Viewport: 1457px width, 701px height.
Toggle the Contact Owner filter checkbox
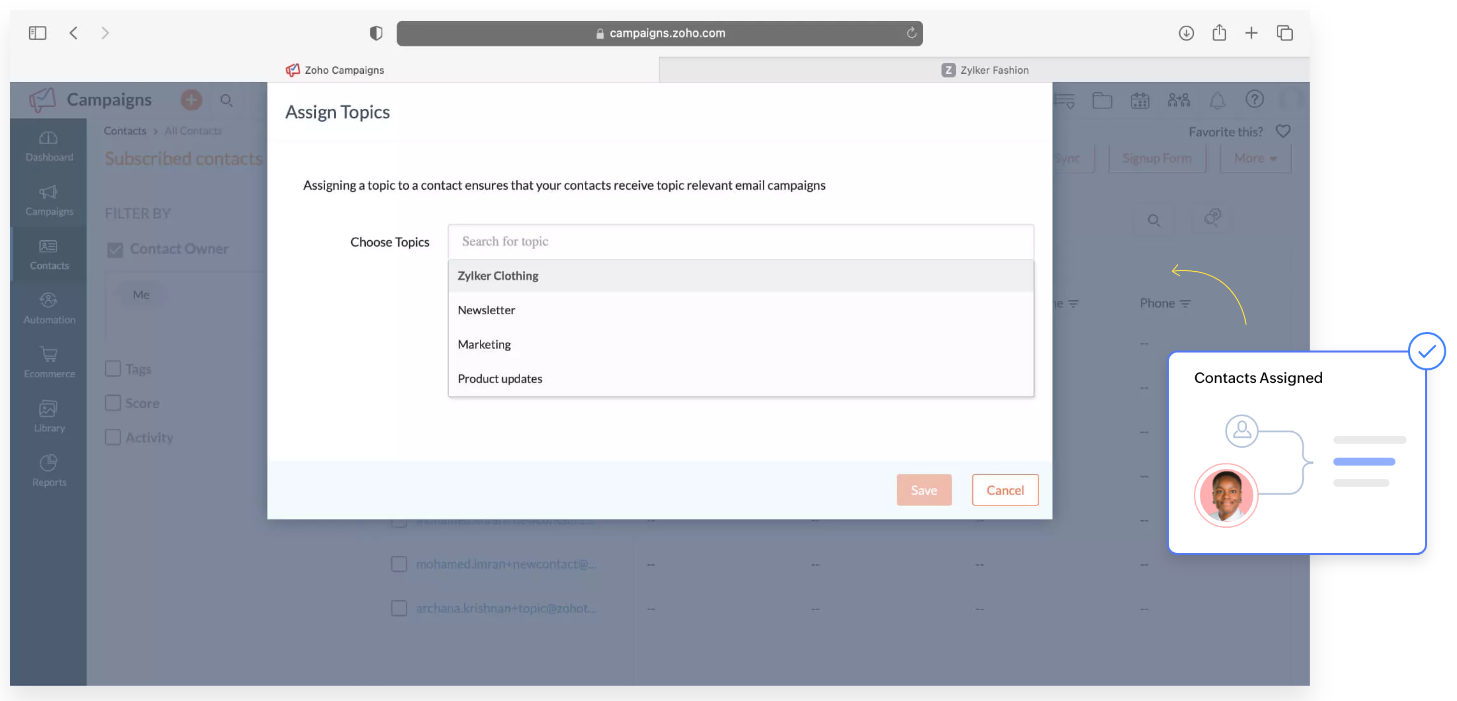[x=115, y=249]
